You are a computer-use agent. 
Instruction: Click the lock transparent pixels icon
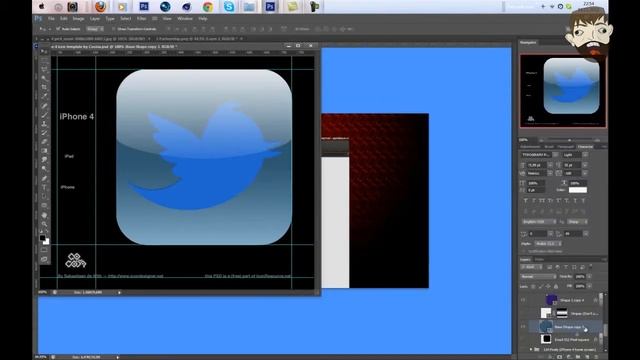click(533, 286)
